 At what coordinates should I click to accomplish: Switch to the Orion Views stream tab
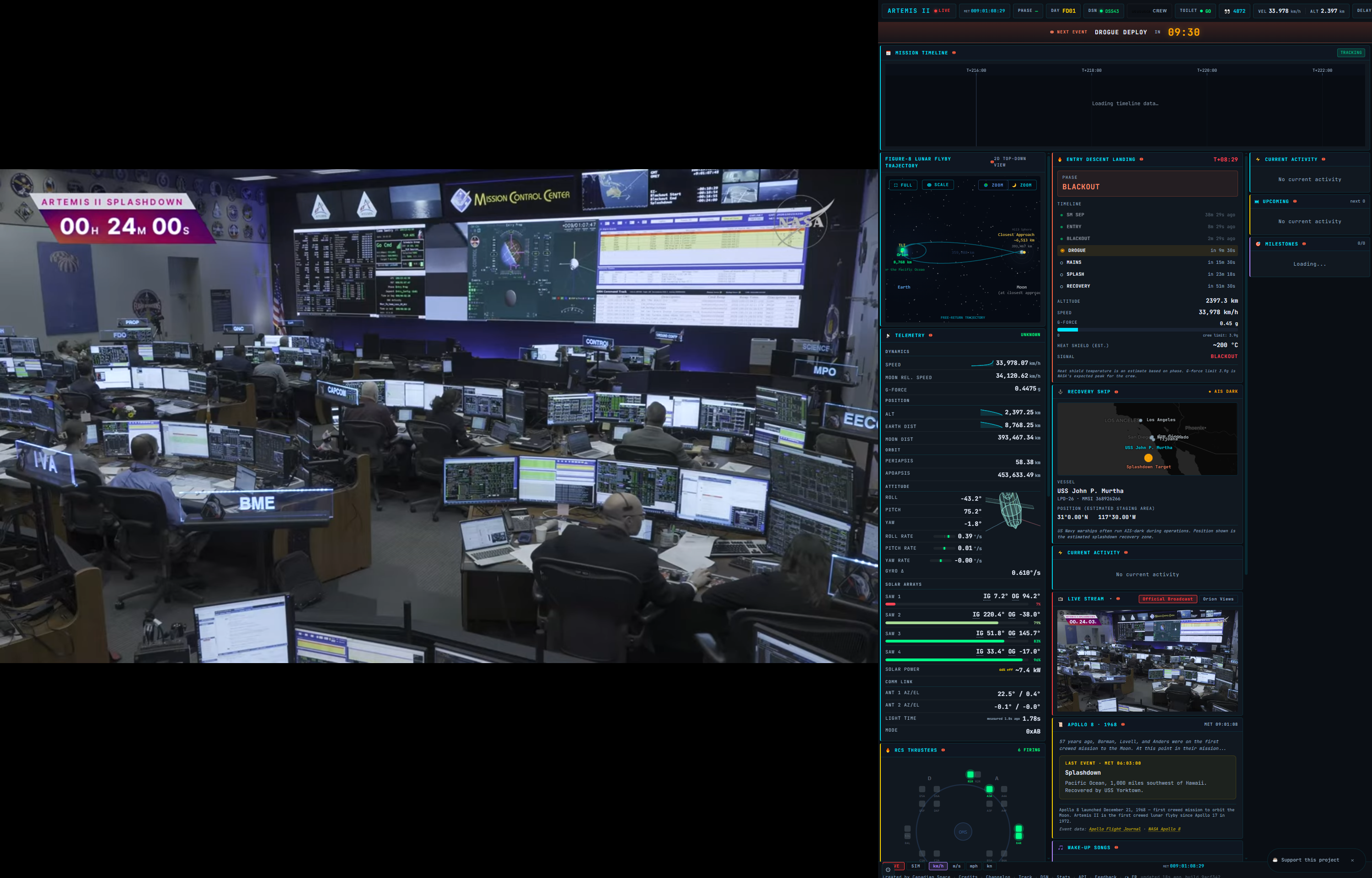point(1218,599)
